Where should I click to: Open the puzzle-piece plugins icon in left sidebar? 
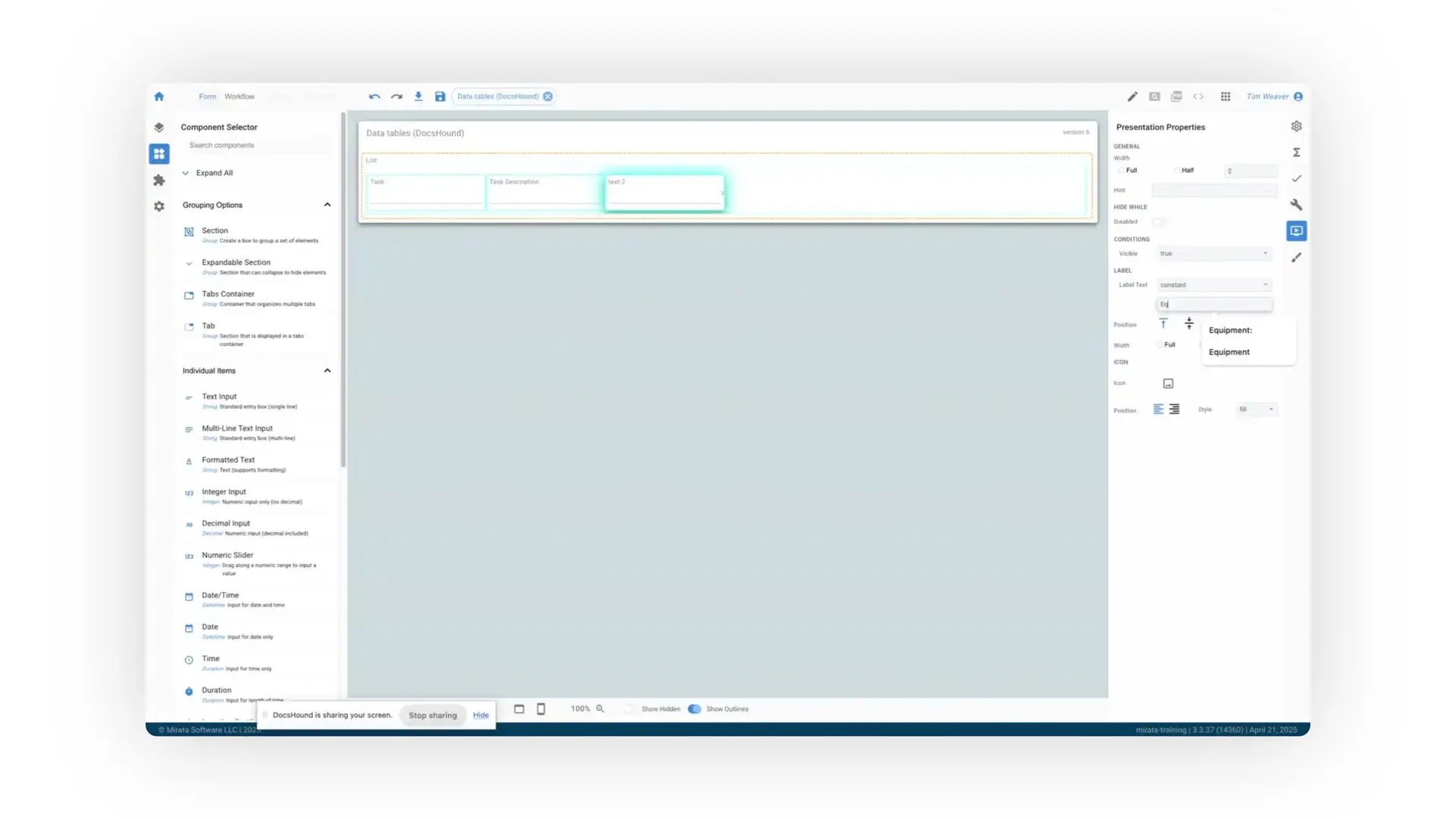pos(159,180)
